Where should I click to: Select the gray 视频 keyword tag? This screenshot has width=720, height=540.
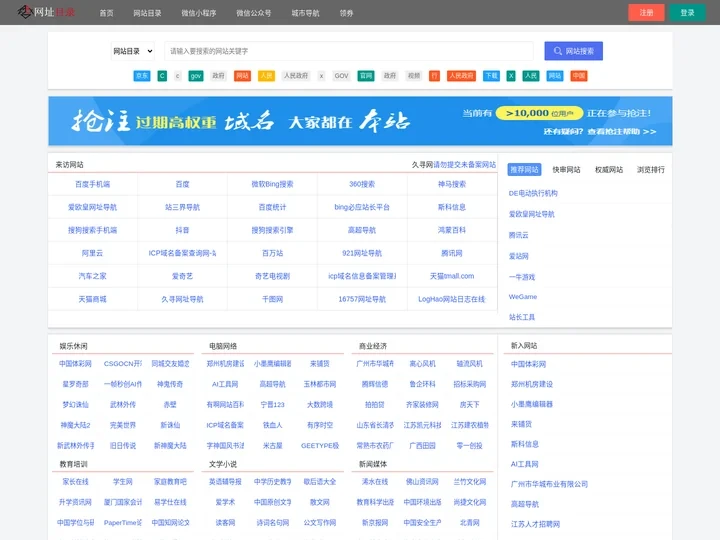(414, 76)
